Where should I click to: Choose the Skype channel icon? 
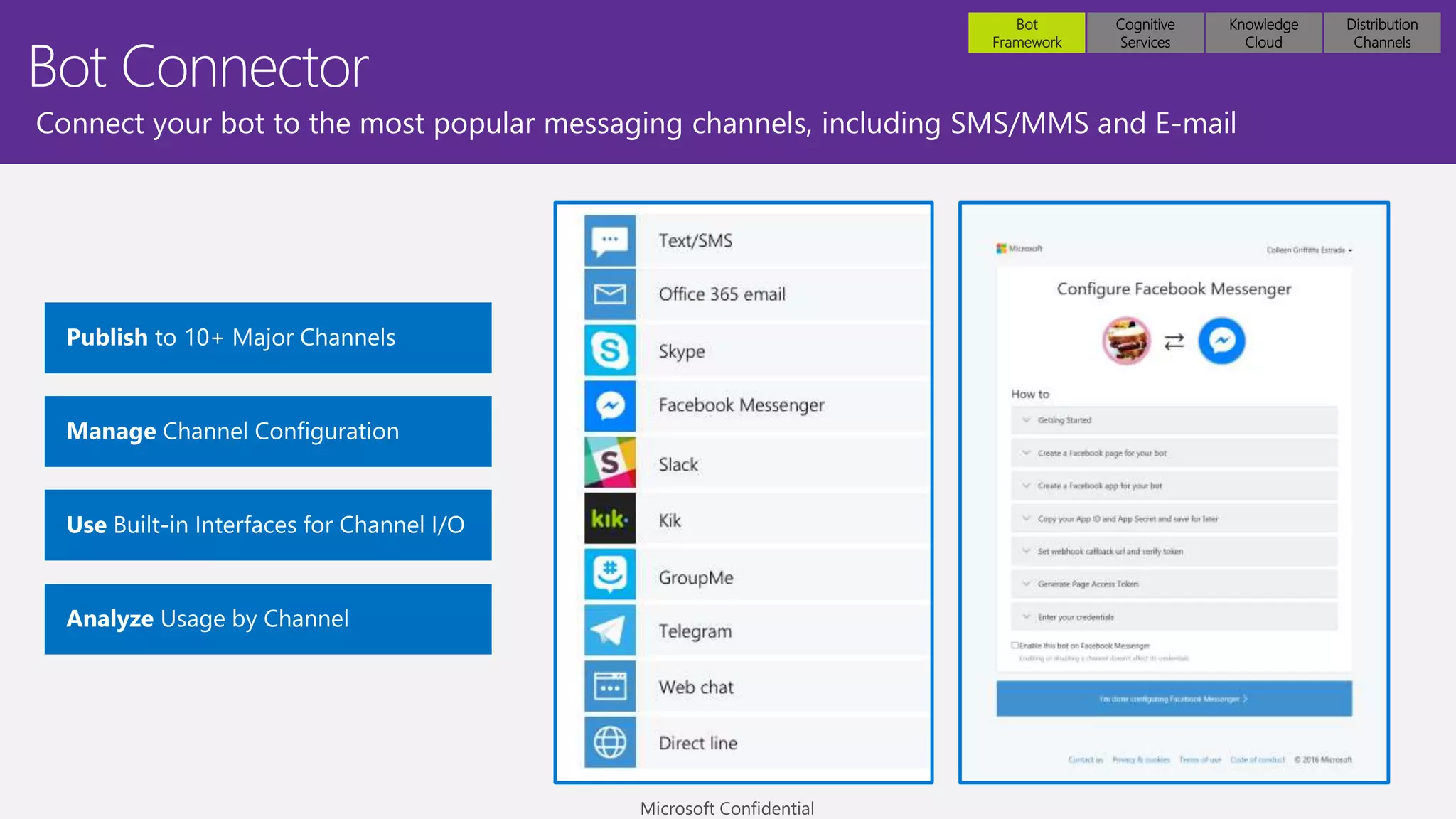(610, 350)
